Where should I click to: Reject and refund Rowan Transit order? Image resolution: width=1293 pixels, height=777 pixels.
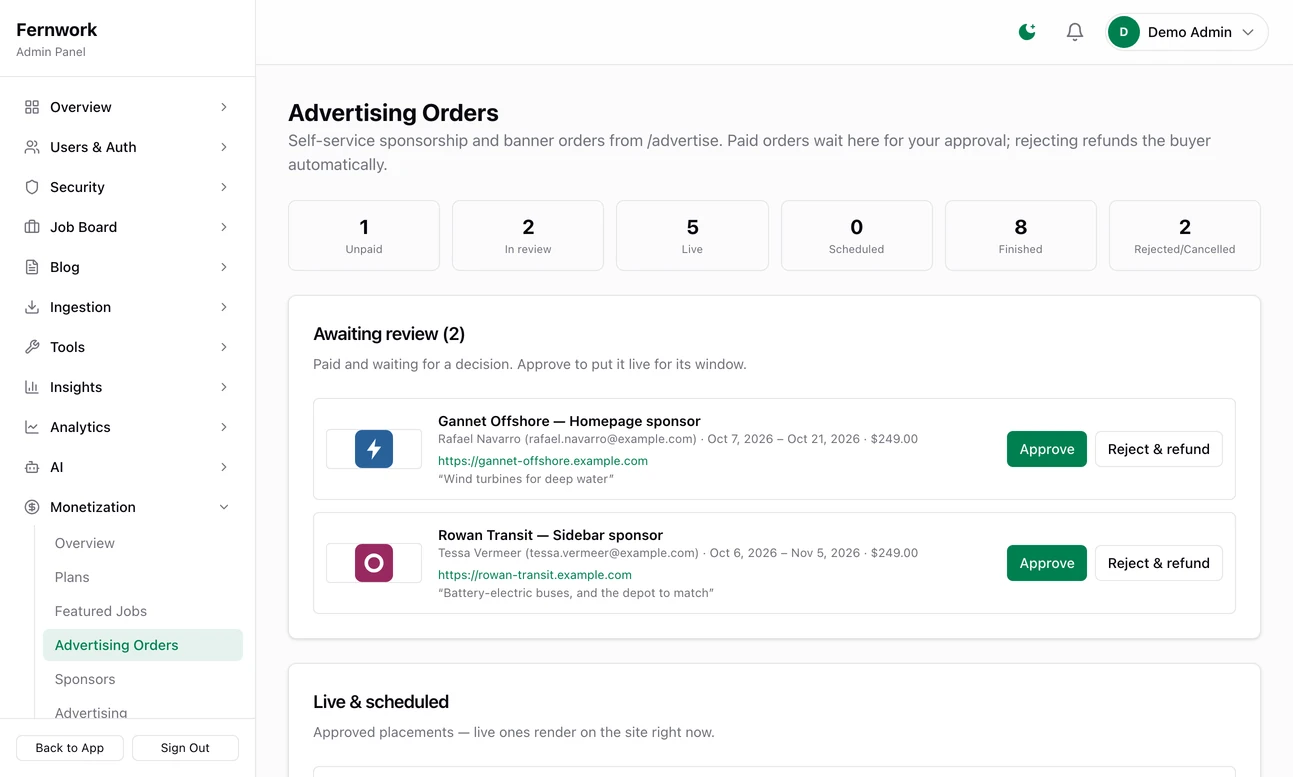coord(1159,563)
